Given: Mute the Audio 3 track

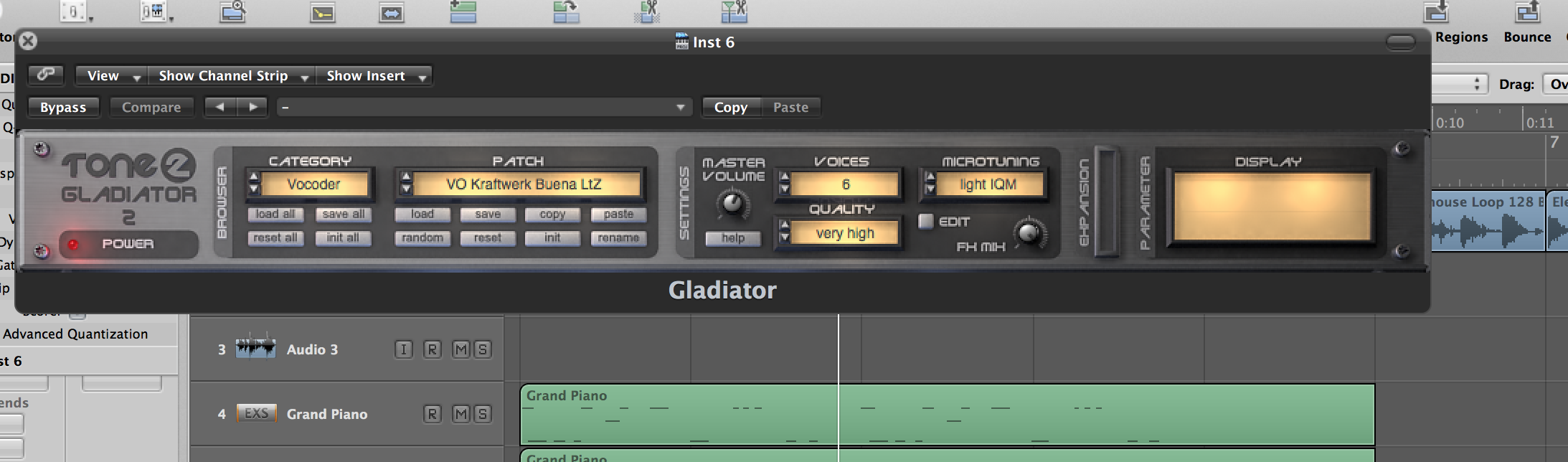Looking at the screenshot, I should coord(461,349).
